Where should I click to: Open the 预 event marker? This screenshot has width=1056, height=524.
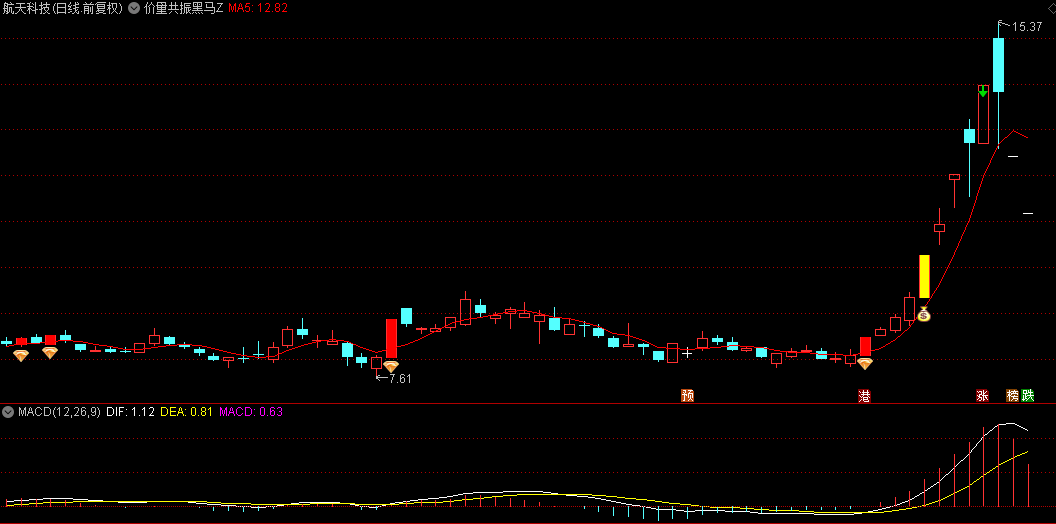point(687,395)
